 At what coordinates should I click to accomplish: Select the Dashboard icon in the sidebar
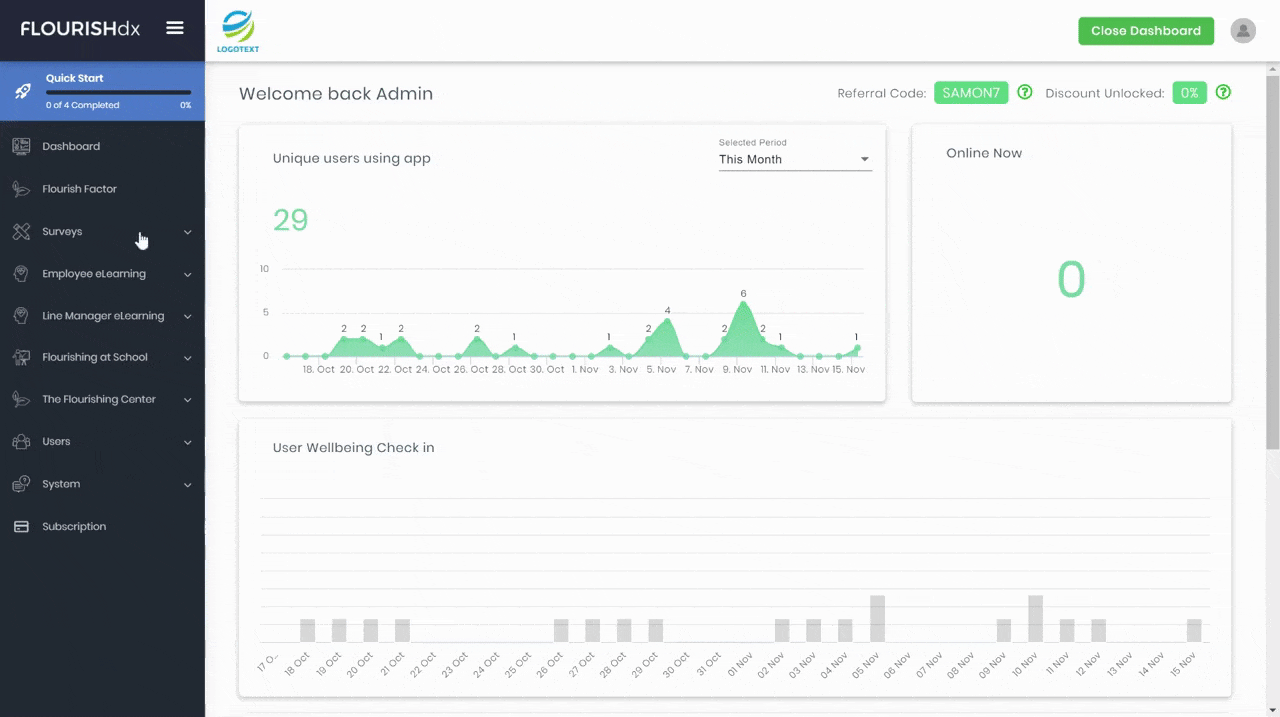click(21, 146)
